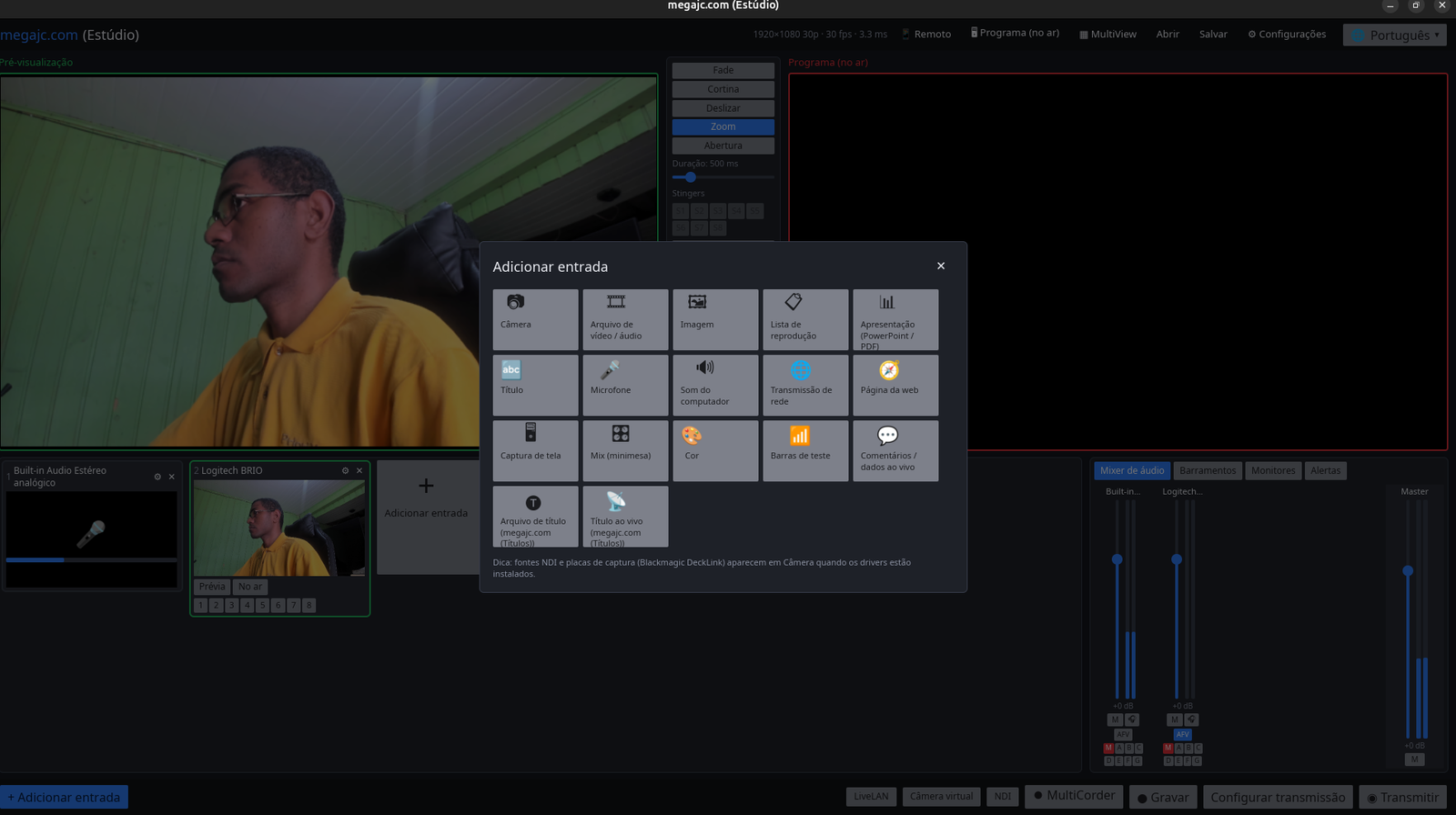The height and width of the screenshot is (815, 1456).
Task: Add a Transmissão de rede input
Action: (805, 385)
